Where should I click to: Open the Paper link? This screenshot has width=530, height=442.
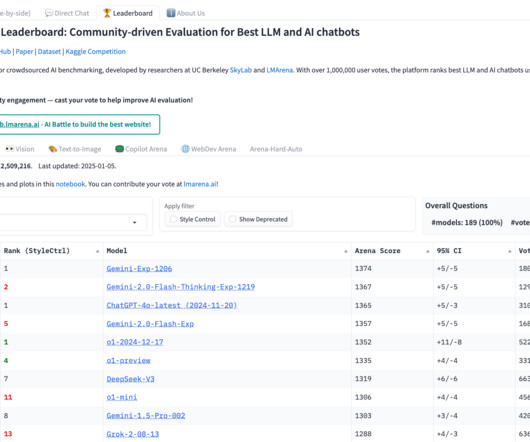pyautogui.click(x=24, y=52)
